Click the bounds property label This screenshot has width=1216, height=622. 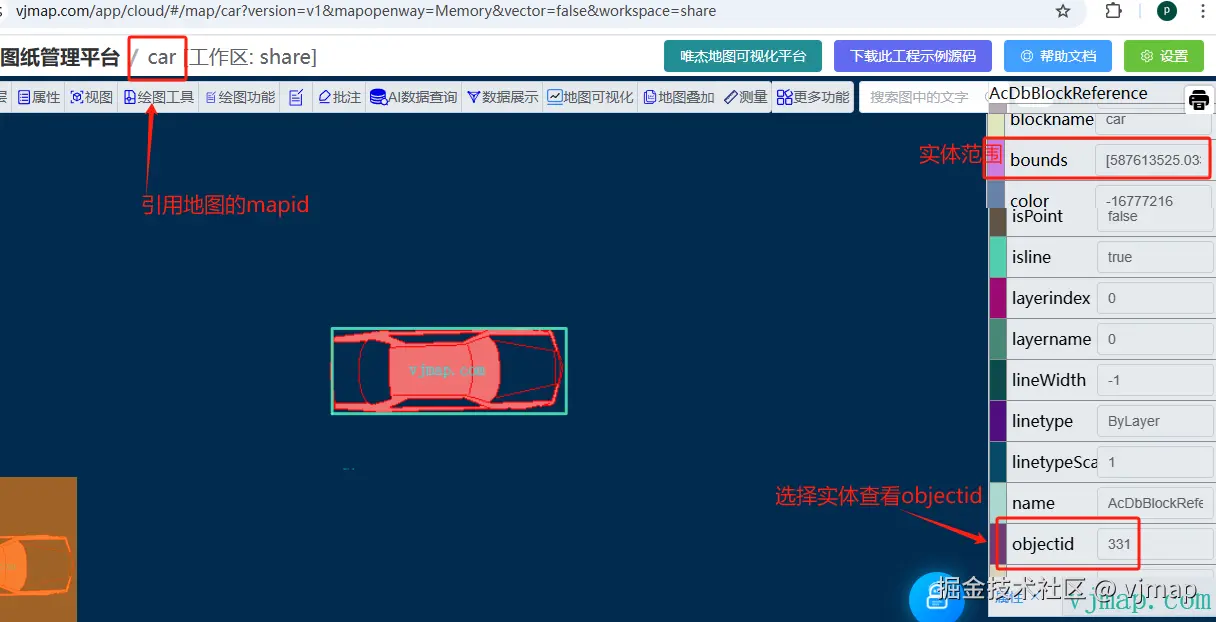tap(1039, 160)
